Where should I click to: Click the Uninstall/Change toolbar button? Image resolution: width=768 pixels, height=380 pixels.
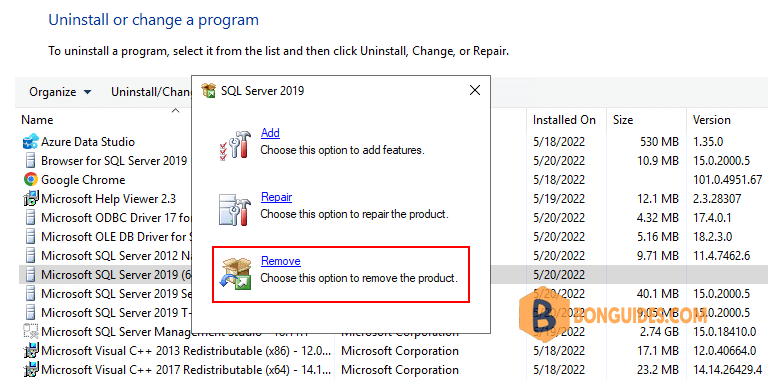(x=150, y=92)
